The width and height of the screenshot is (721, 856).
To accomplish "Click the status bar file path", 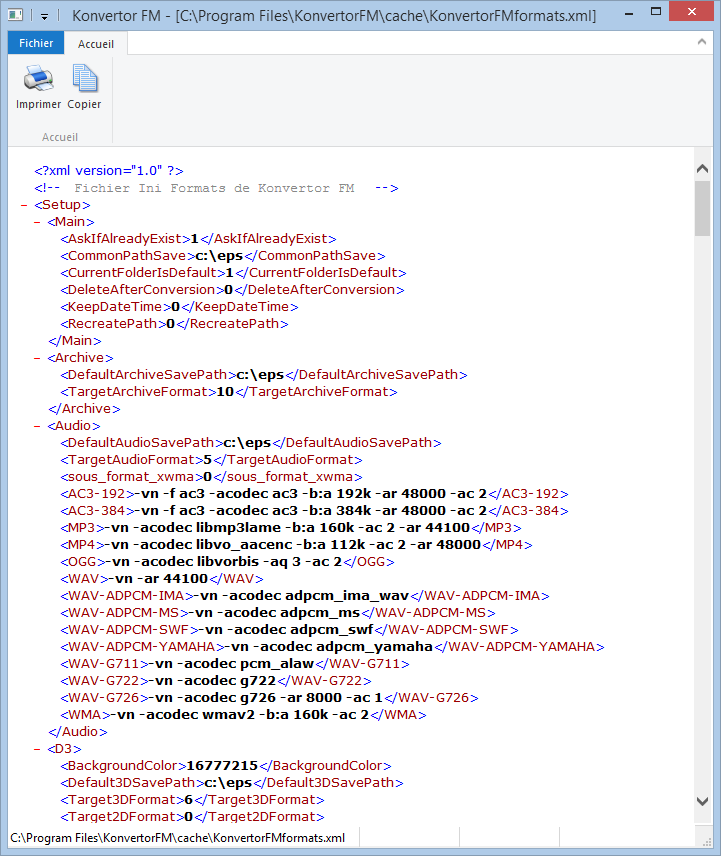I will pos(178,838).
